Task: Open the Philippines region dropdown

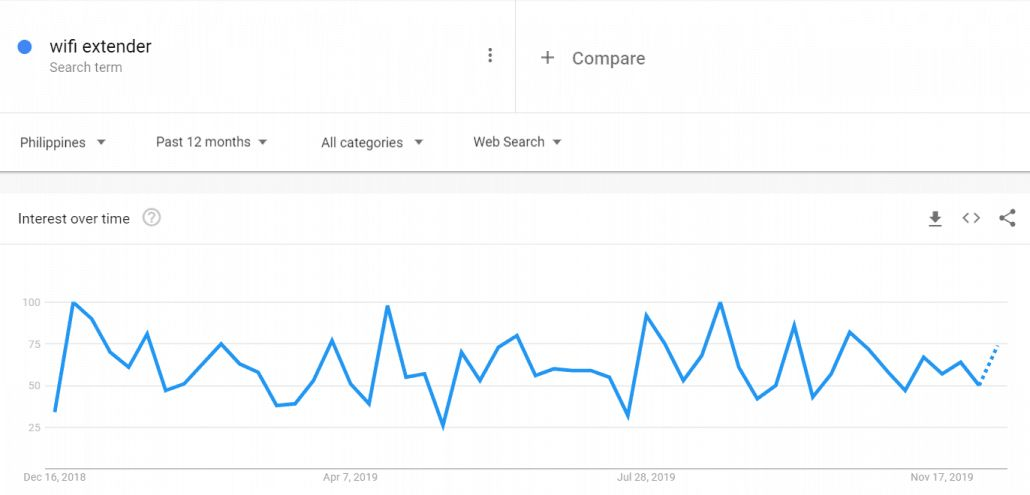Action: point(63,142)
